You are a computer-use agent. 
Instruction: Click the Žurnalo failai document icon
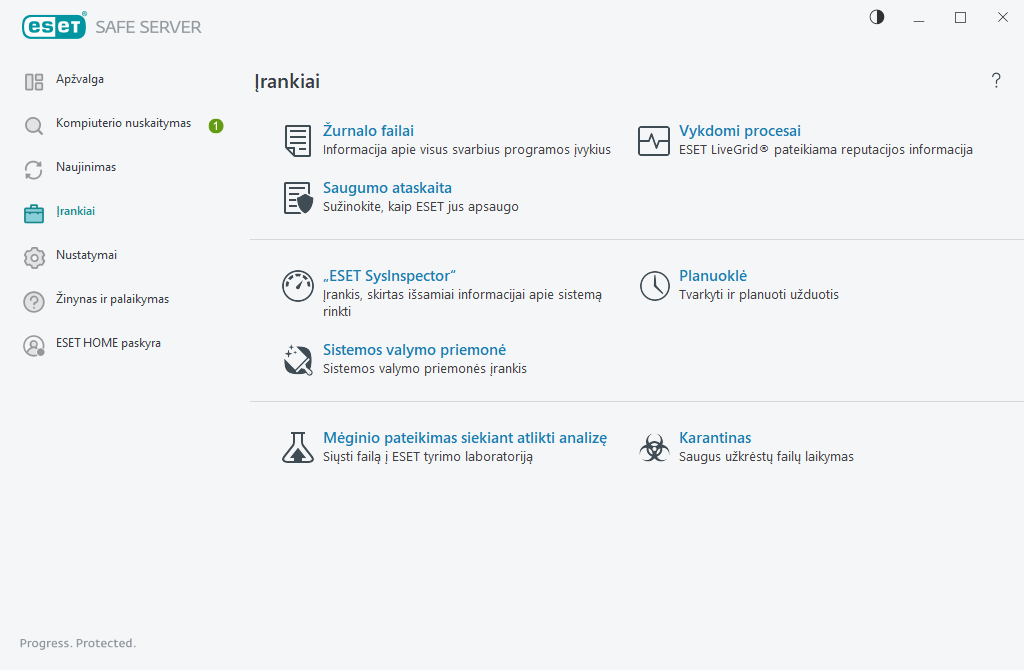coord(298,141)
